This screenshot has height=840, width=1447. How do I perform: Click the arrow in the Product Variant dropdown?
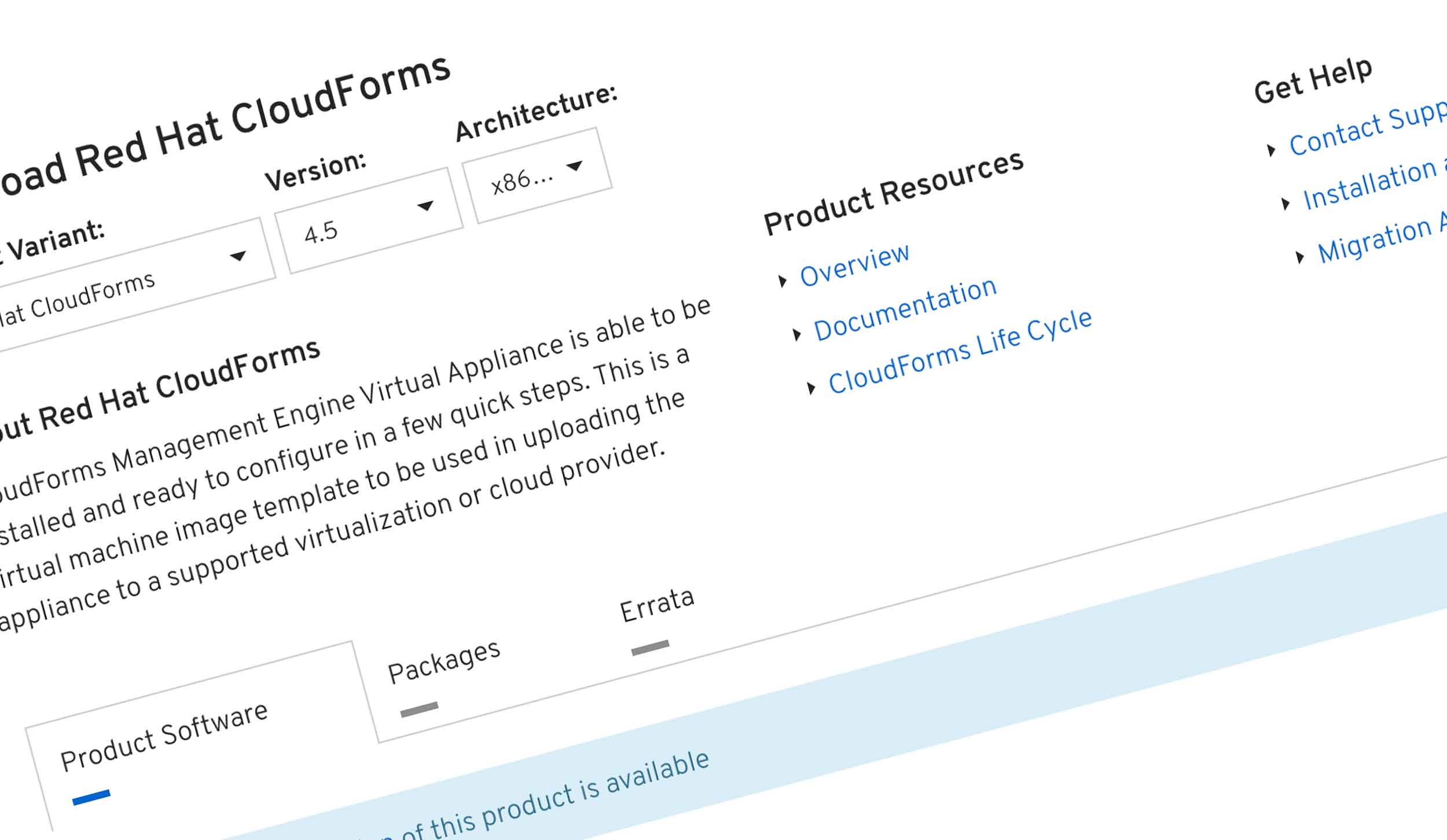coord(238,256)
